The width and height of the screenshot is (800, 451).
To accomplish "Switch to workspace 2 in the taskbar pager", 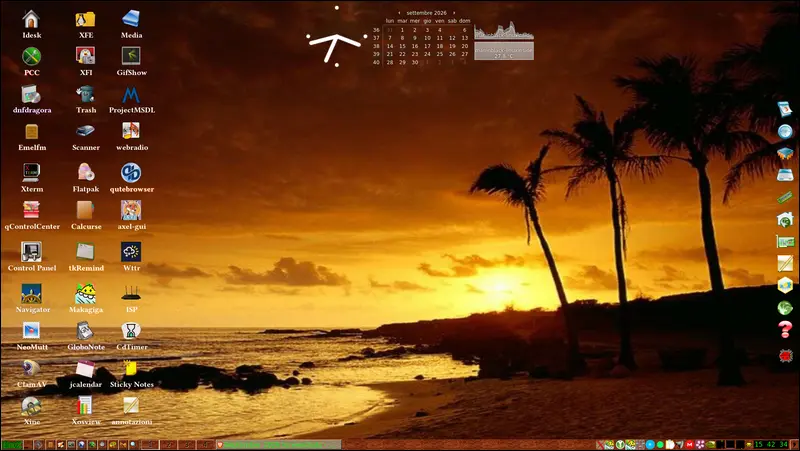I will pyautogui.click(x=168, y=445).
